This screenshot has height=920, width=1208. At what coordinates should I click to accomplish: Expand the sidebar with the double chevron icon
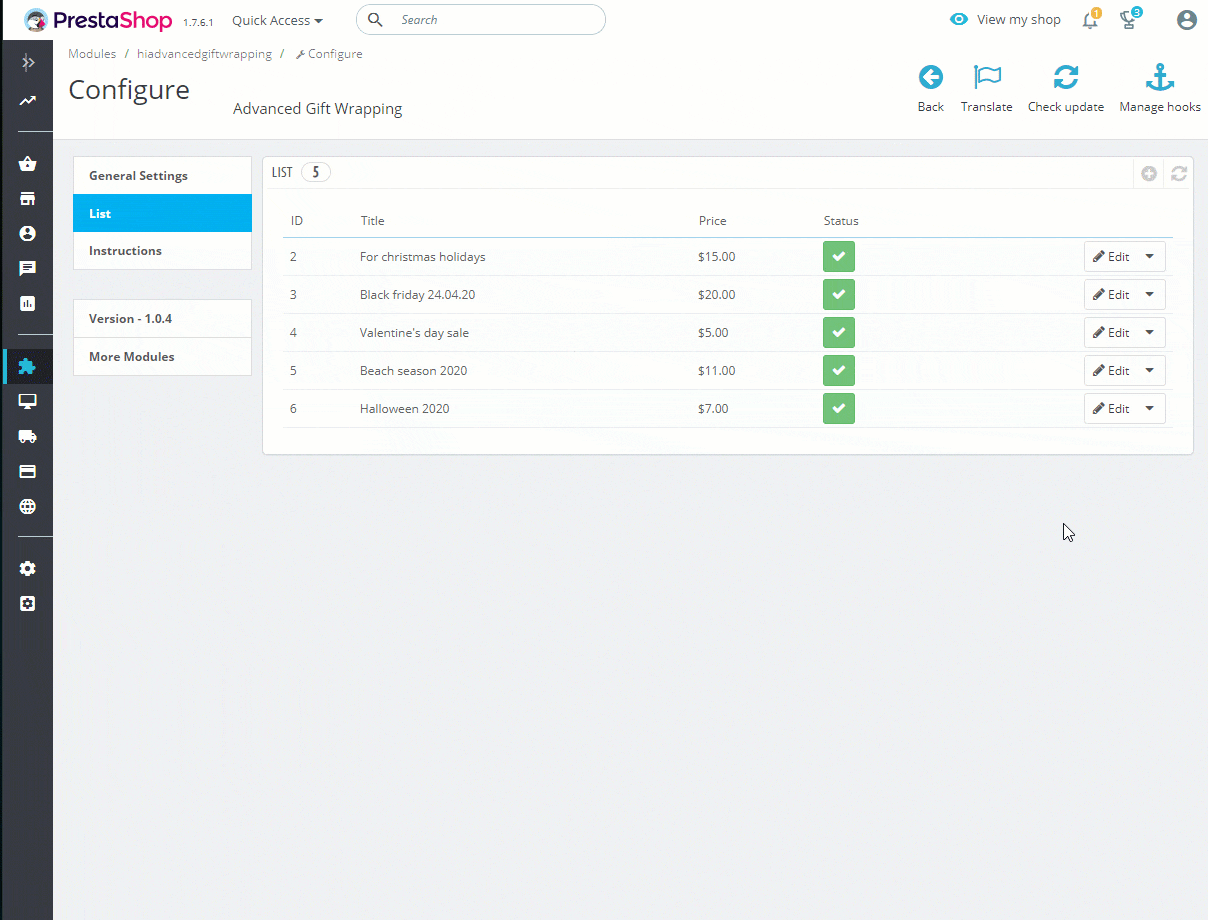click(28, 63)
